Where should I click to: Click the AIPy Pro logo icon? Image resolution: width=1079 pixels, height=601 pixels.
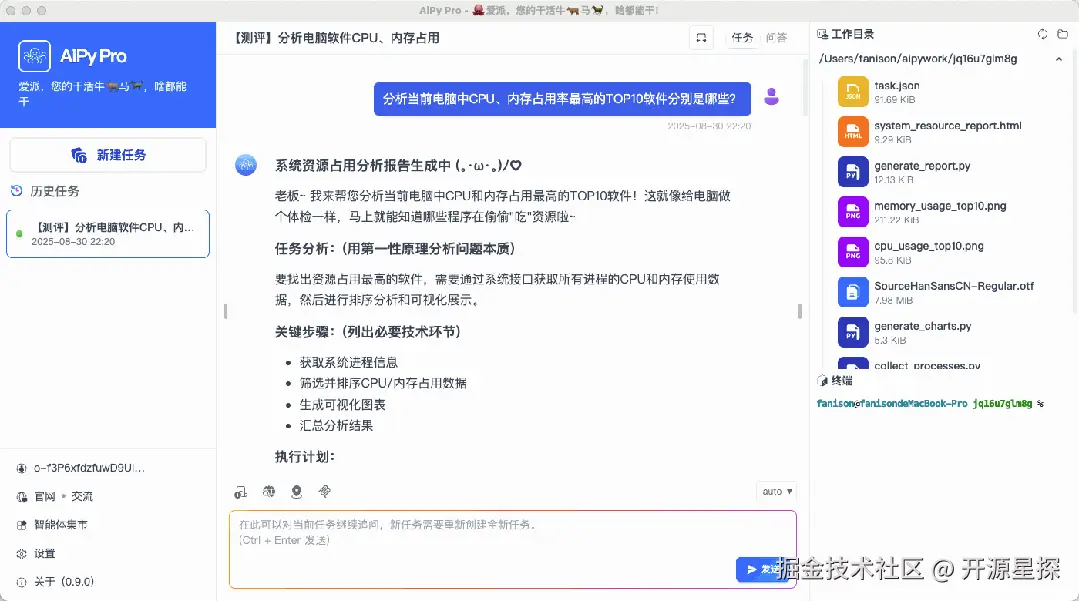[34, 56]
